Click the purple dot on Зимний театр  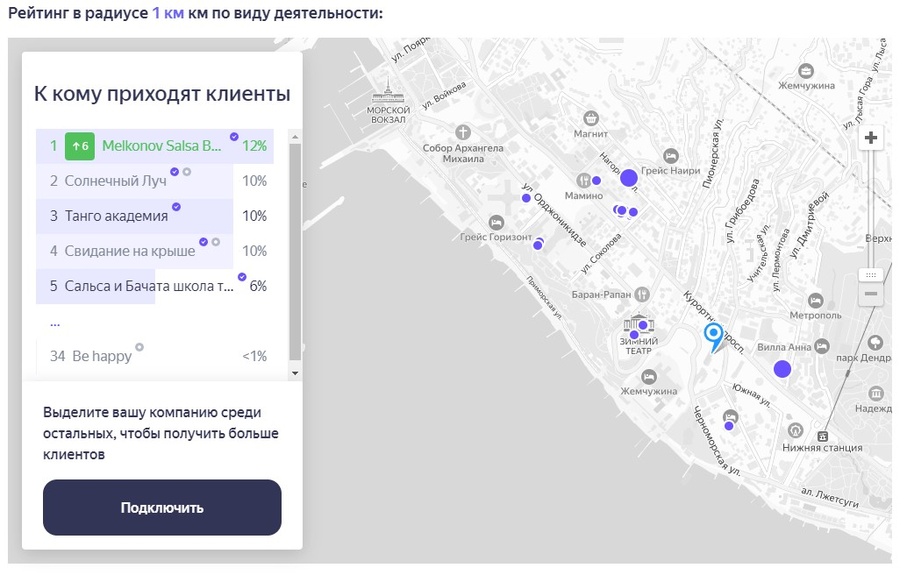(x=643, y=325)
